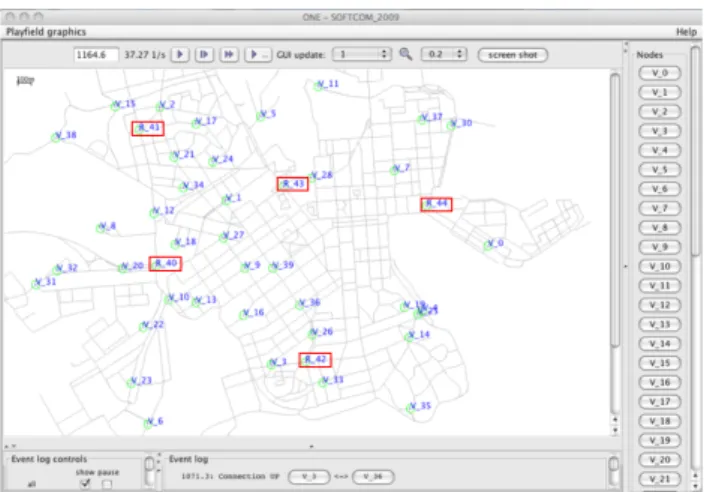Viewport: 704px width, 492px height.
Task: Click node V_5 circle on the map
Action: click(260, 116)
